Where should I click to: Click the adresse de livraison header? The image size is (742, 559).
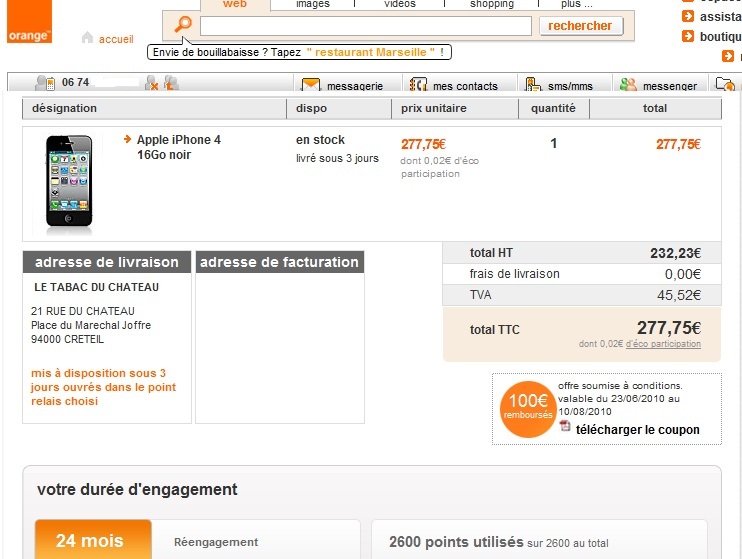pos(107,262)
